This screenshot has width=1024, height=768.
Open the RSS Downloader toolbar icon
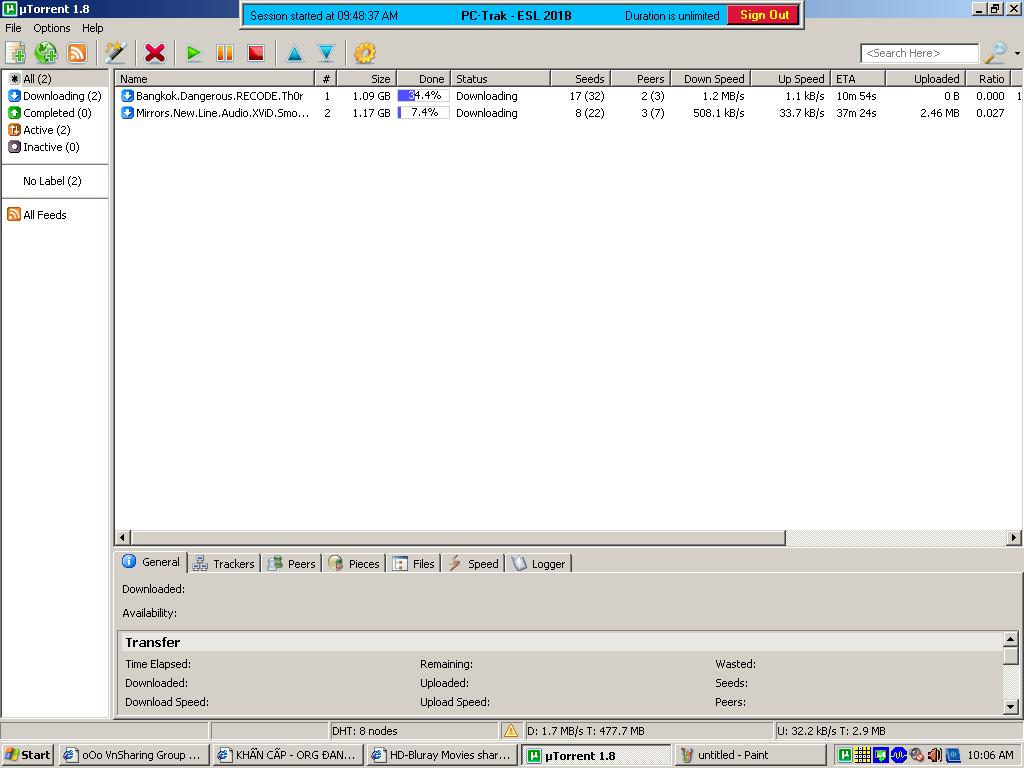click(76, 53)
